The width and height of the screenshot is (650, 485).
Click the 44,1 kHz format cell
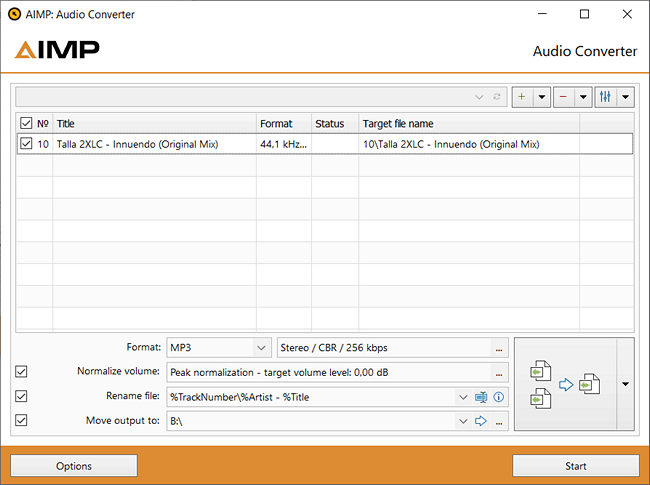284,144
